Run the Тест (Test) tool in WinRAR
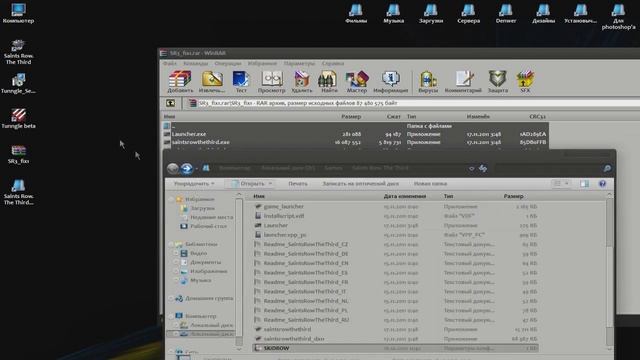The height and width of the screenshot is (360, 640). pyautogui.click(x=241, y=82)
